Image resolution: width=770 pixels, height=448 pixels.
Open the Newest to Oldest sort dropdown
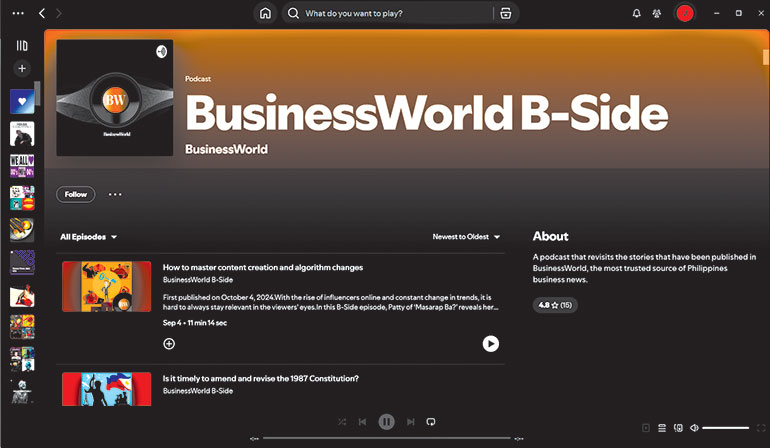(466, 237)
